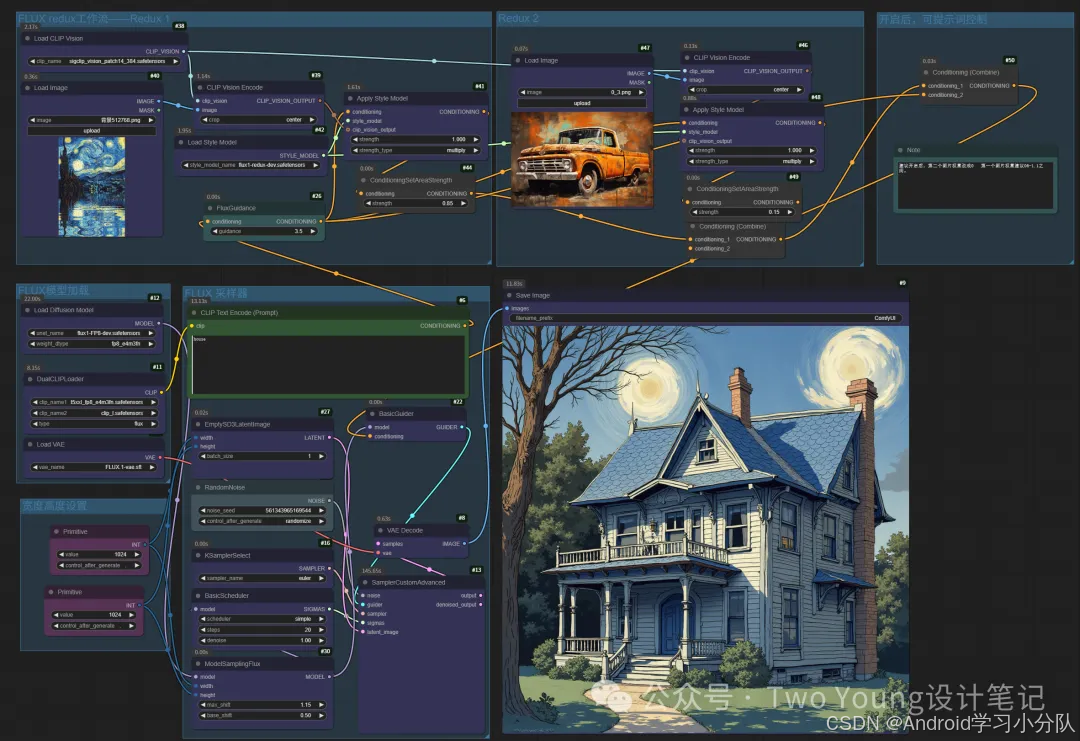This screenshot has height=741, width=1080.
Task: Collapse the Note node using its title dot
Action: 900,150
